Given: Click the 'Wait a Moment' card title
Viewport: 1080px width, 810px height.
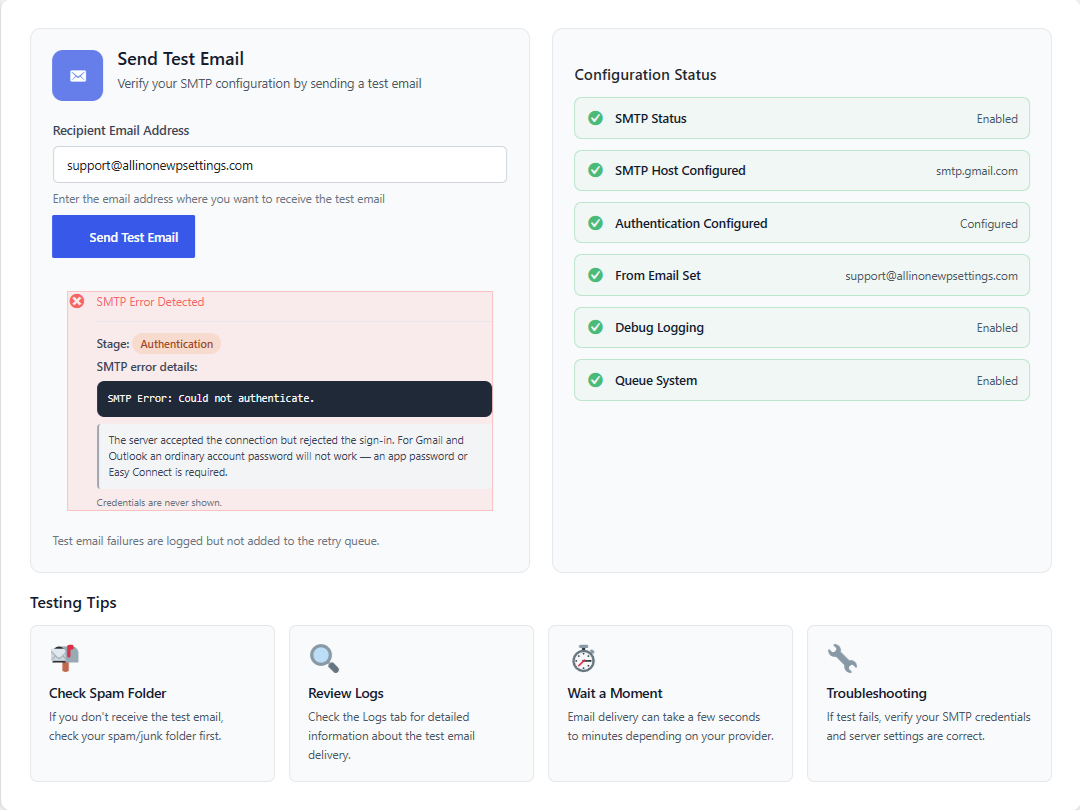Looking at the screenshot, I should pos(615,694).
